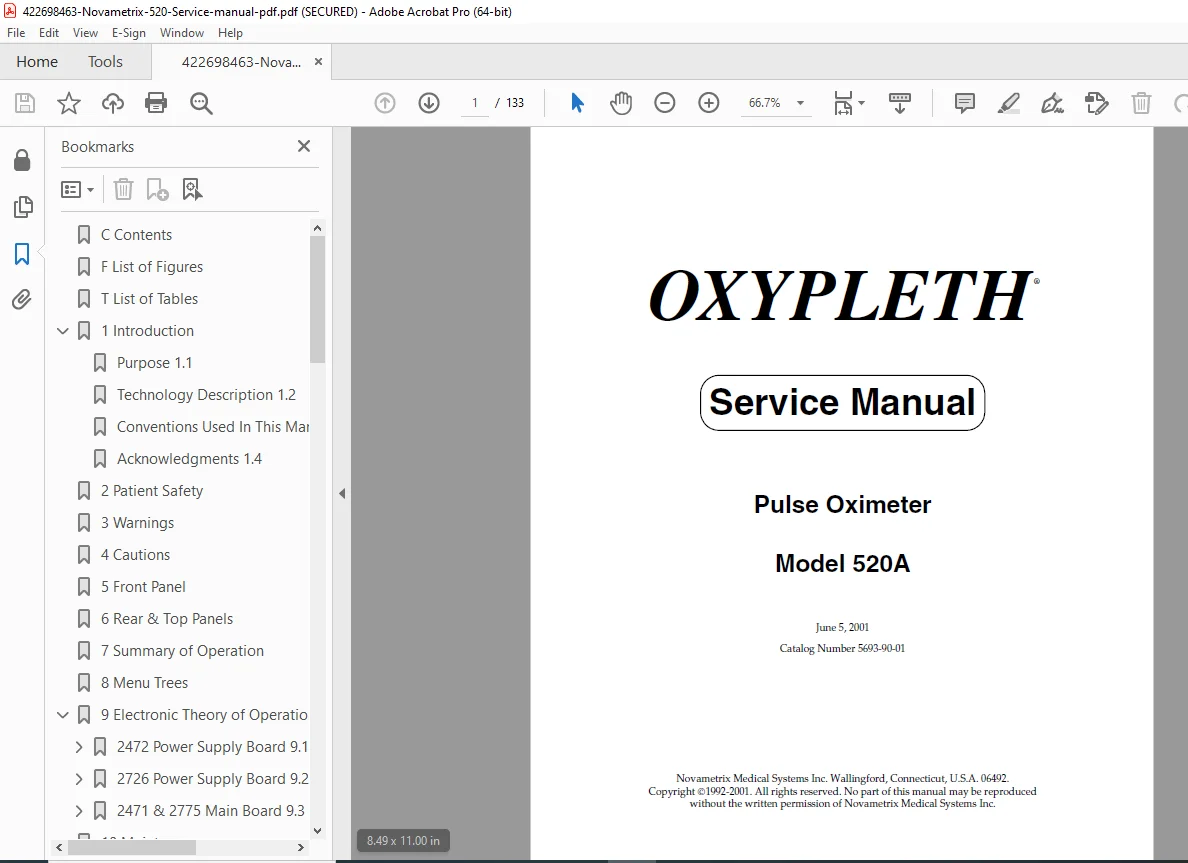Expand 2726 Power Supply Board 9.2

click(x=79, y=779)
